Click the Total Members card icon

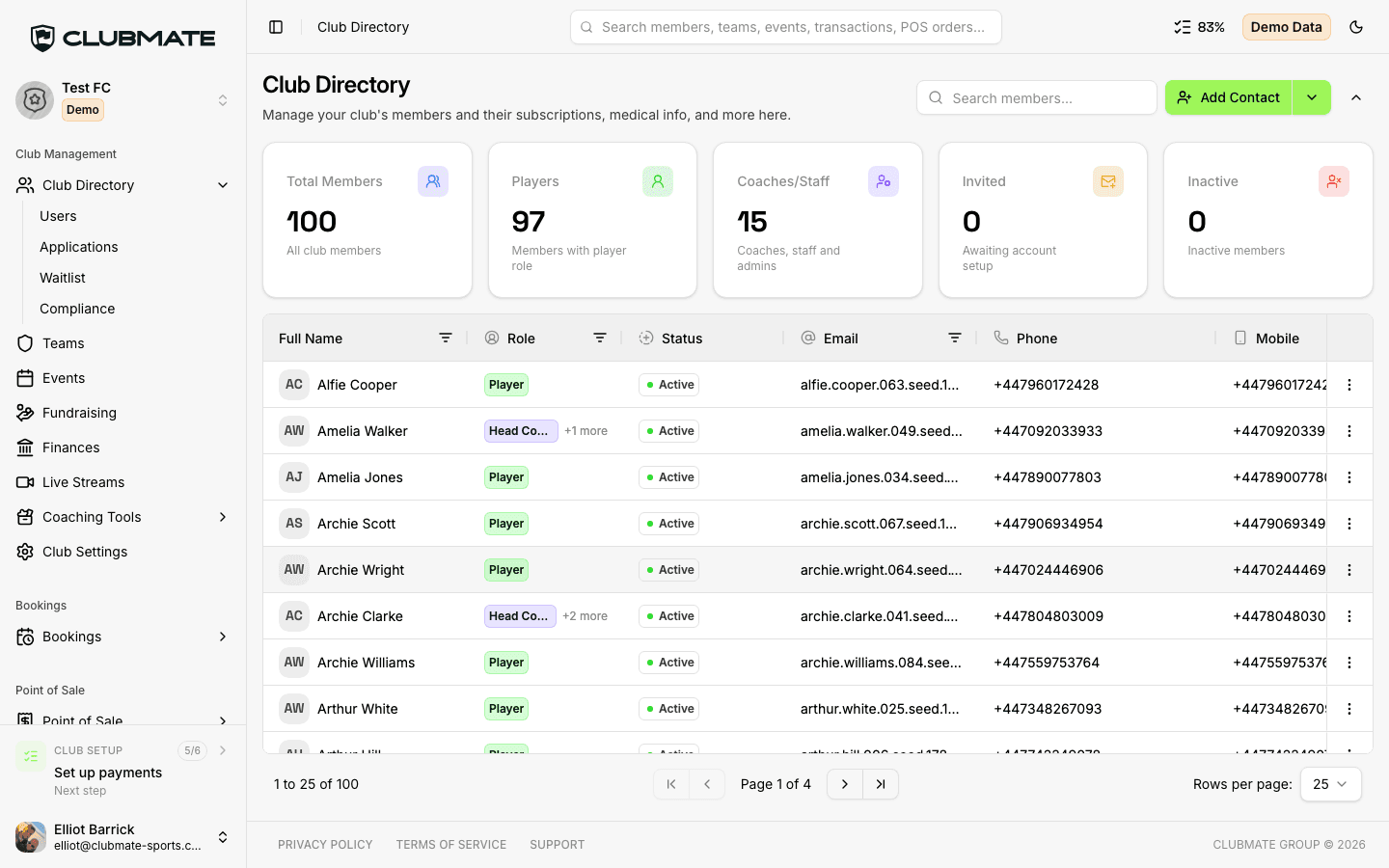tap(433, 181)
